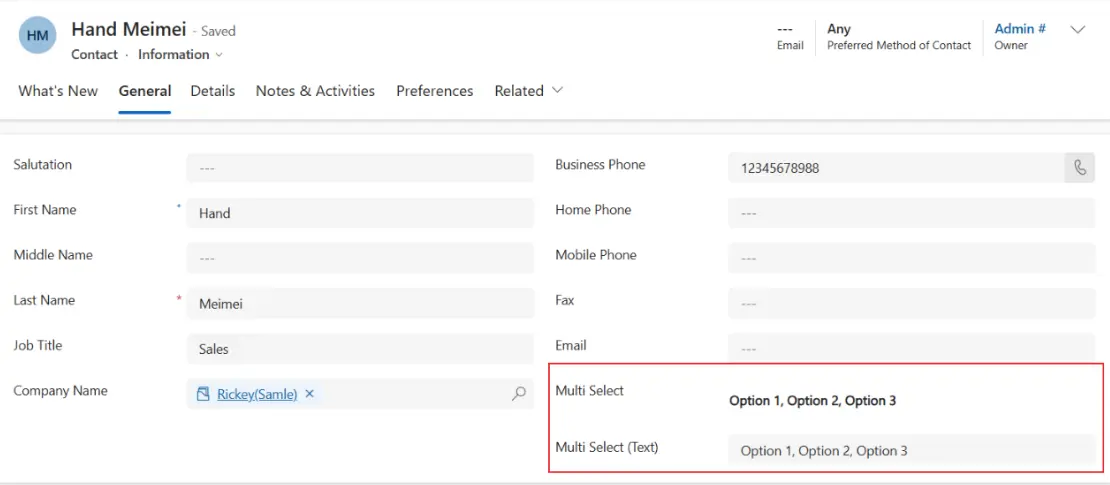The image size is (1110, 485).
Task: Click the header Email value dashes
Action: pyautogui.click(x=784, y=30)
